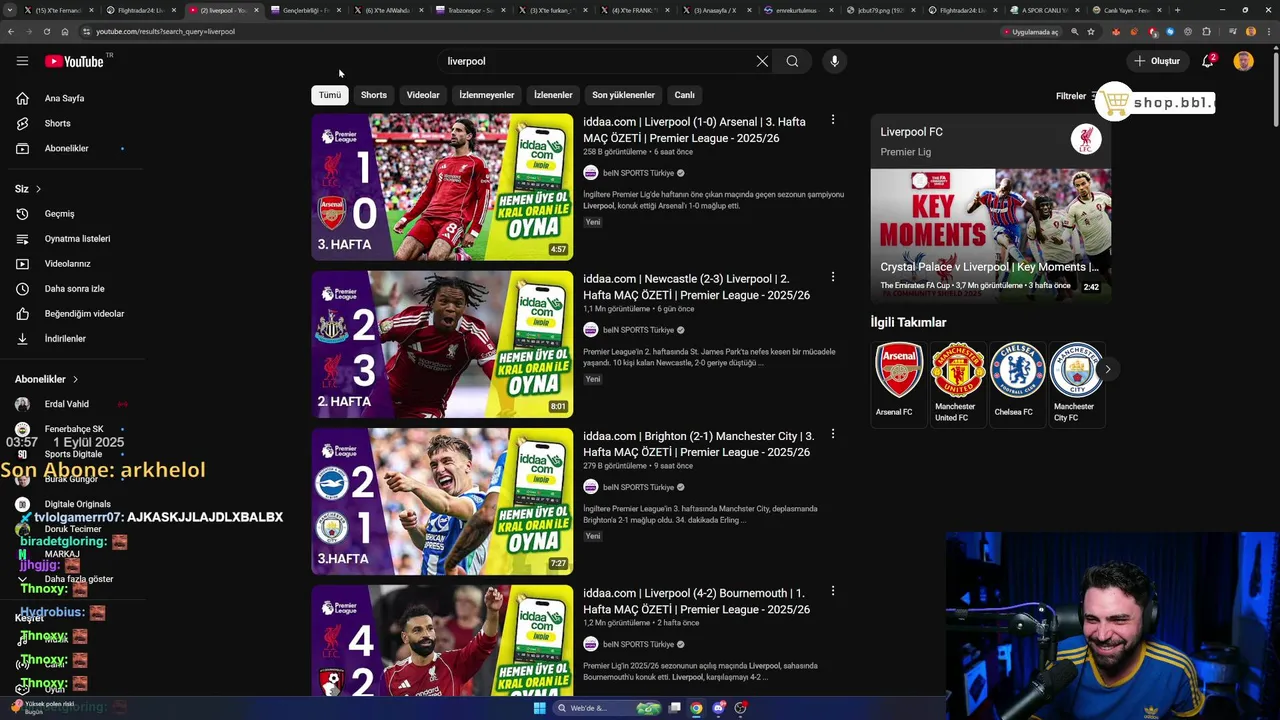
Task: Expand the Abonelikler subscriptions heading
Action: tap(46, 379)
